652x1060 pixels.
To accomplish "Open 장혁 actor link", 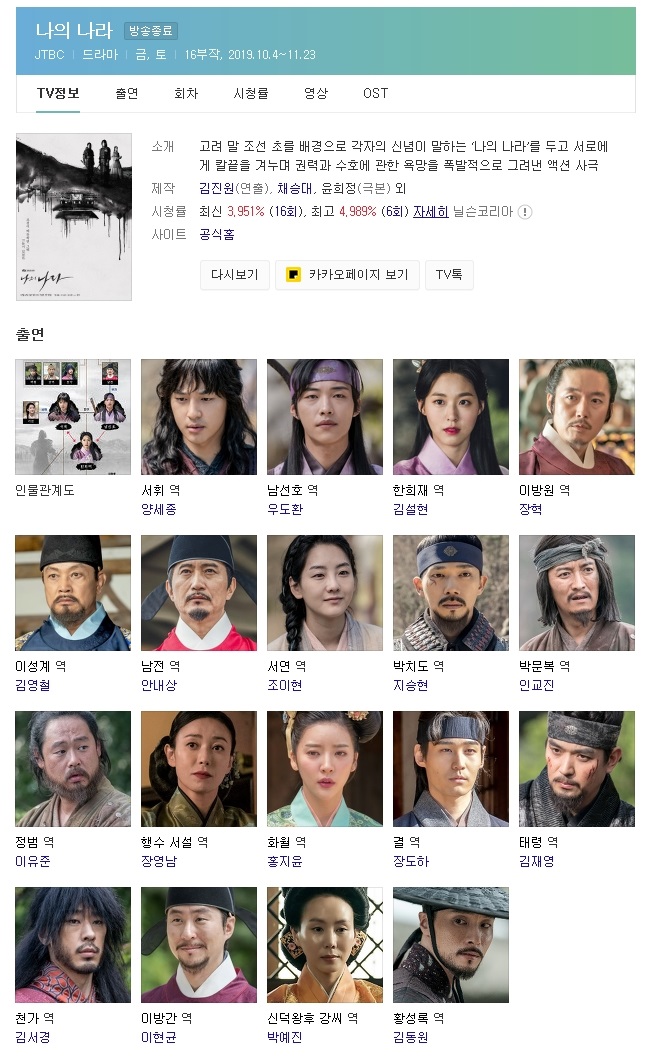I will [x=530, y=509].
